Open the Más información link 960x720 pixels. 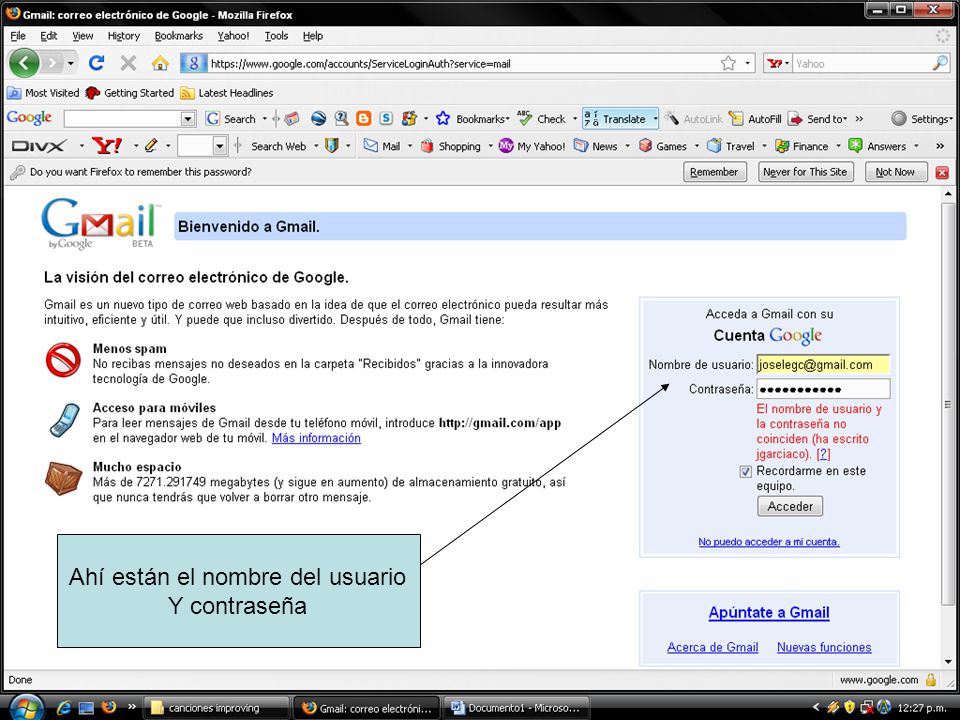316,438
